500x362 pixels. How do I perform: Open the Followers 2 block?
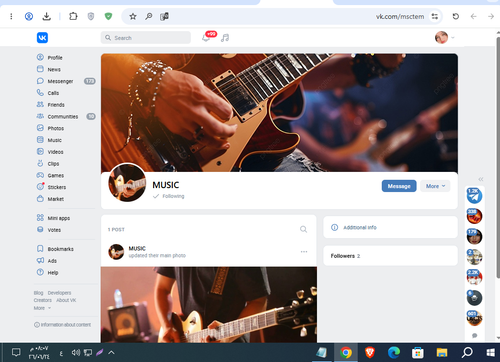[x=390, y=256]
